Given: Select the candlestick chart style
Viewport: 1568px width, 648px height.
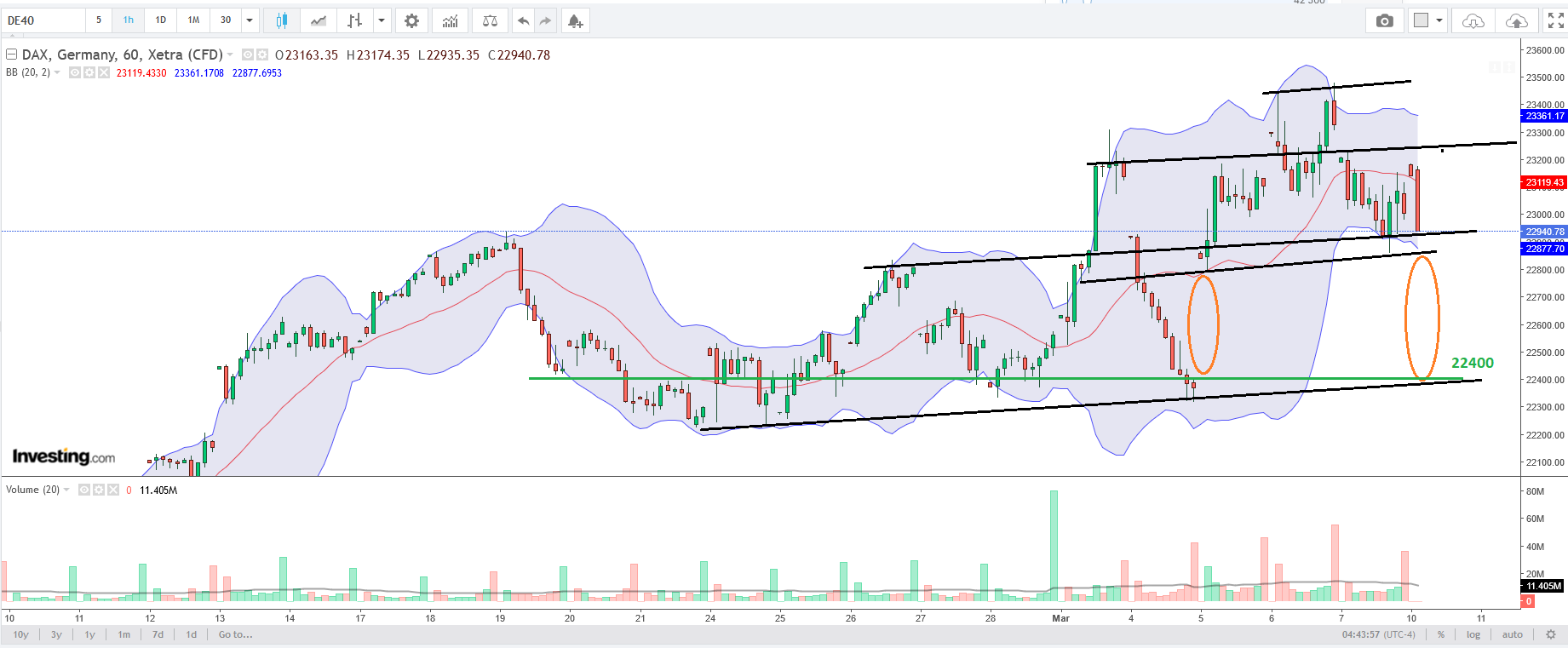Looking at the screenshot, I should (x=281, y=20).
